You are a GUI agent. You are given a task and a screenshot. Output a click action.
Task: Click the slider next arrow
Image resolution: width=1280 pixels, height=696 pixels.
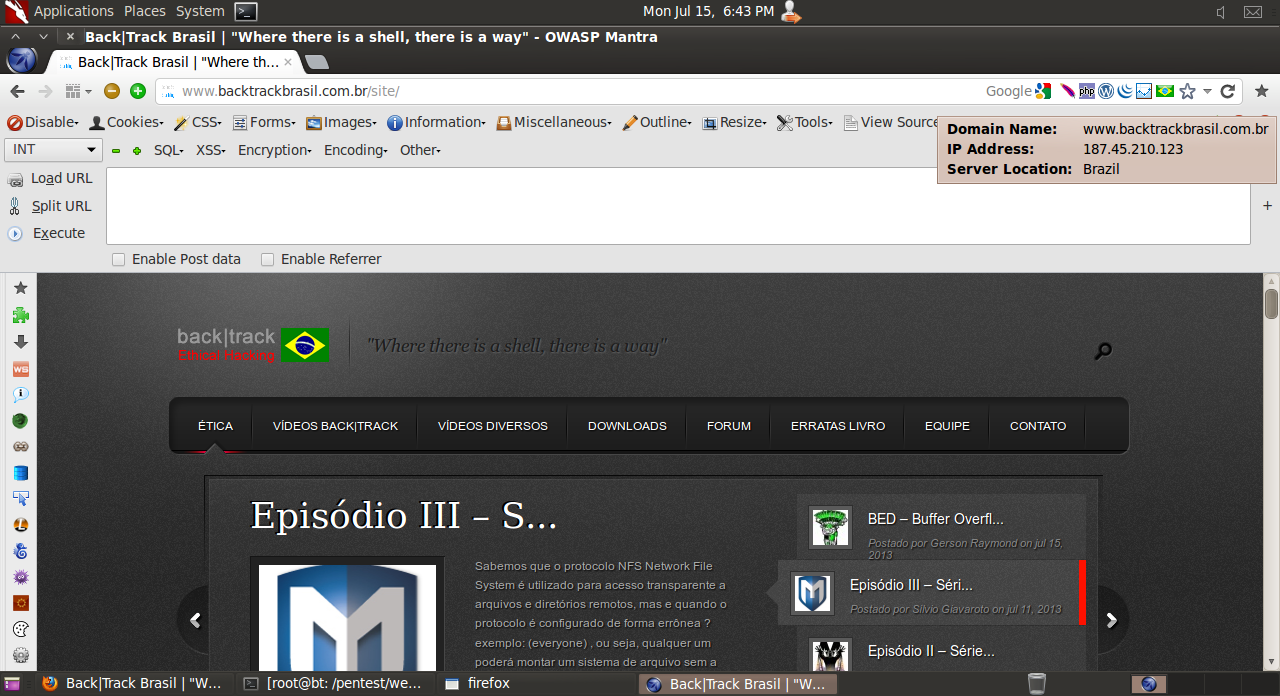(1111, 620)
